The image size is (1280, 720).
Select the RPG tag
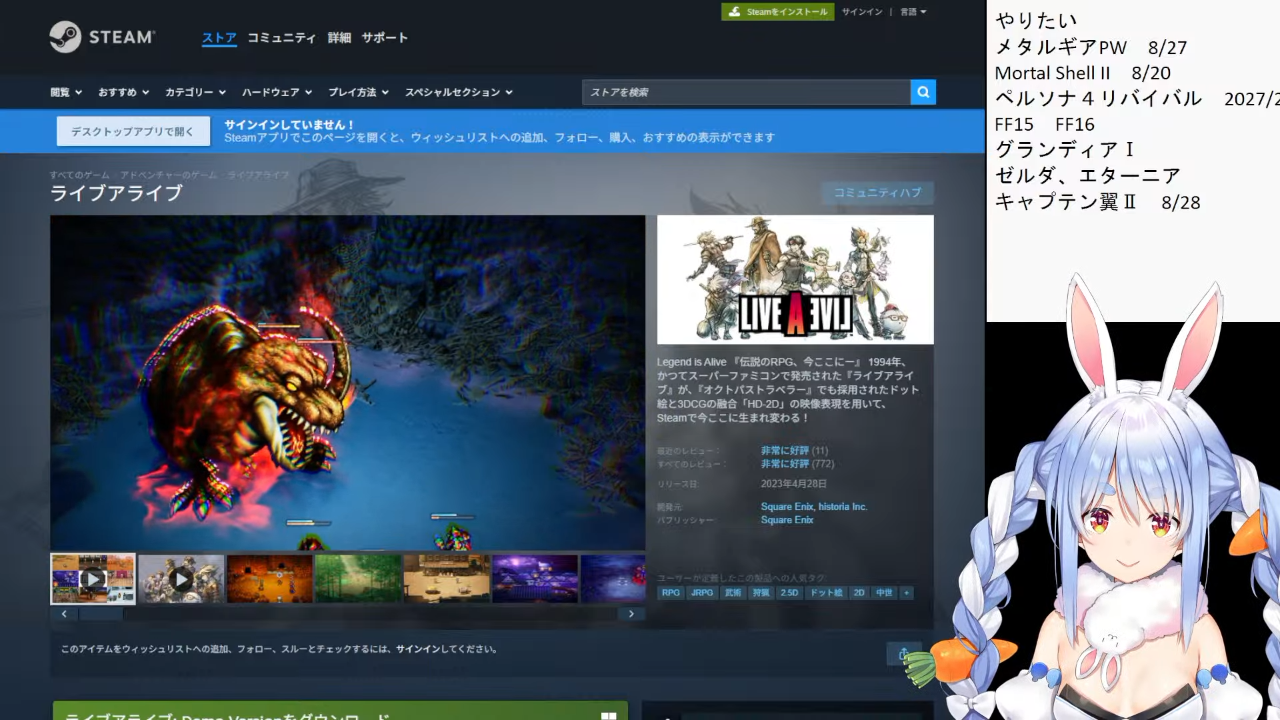click(670, 593)
